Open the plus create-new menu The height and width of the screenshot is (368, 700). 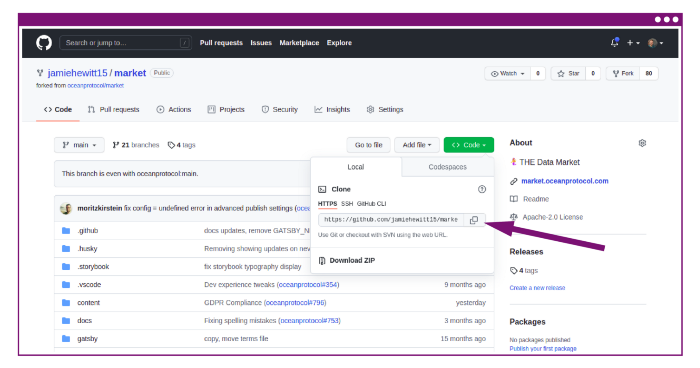[633, 43]
